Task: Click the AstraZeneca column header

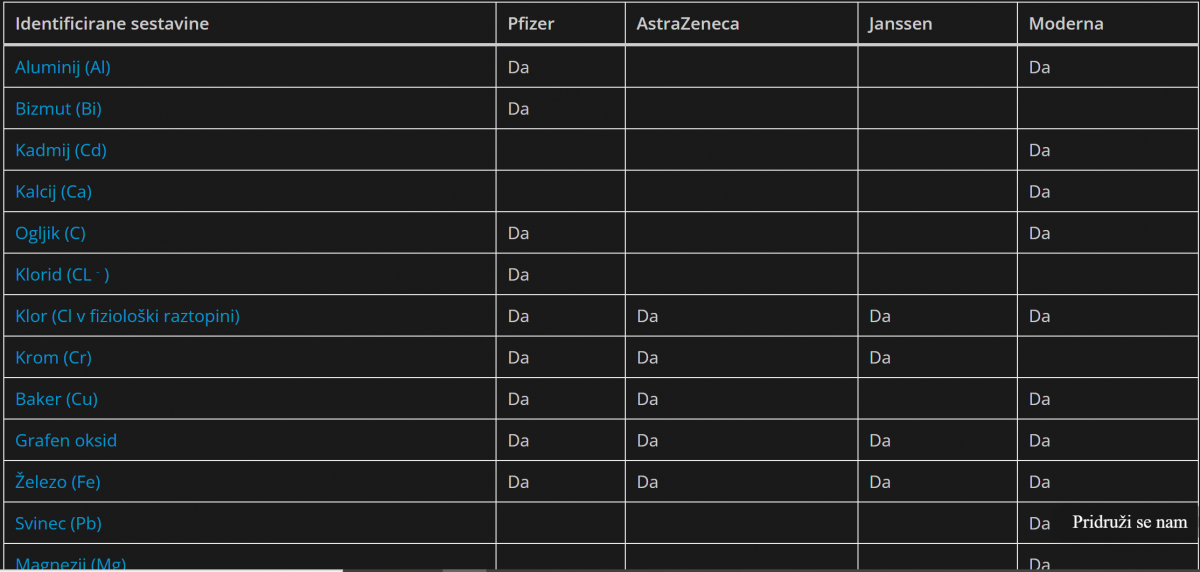Action: (688, 24)
